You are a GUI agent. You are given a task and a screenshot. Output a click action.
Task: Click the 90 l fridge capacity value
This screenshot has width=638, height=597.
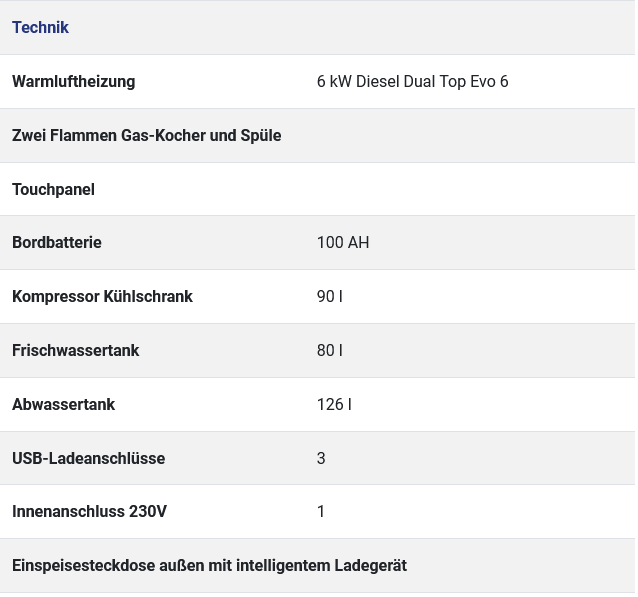point(330,296)
